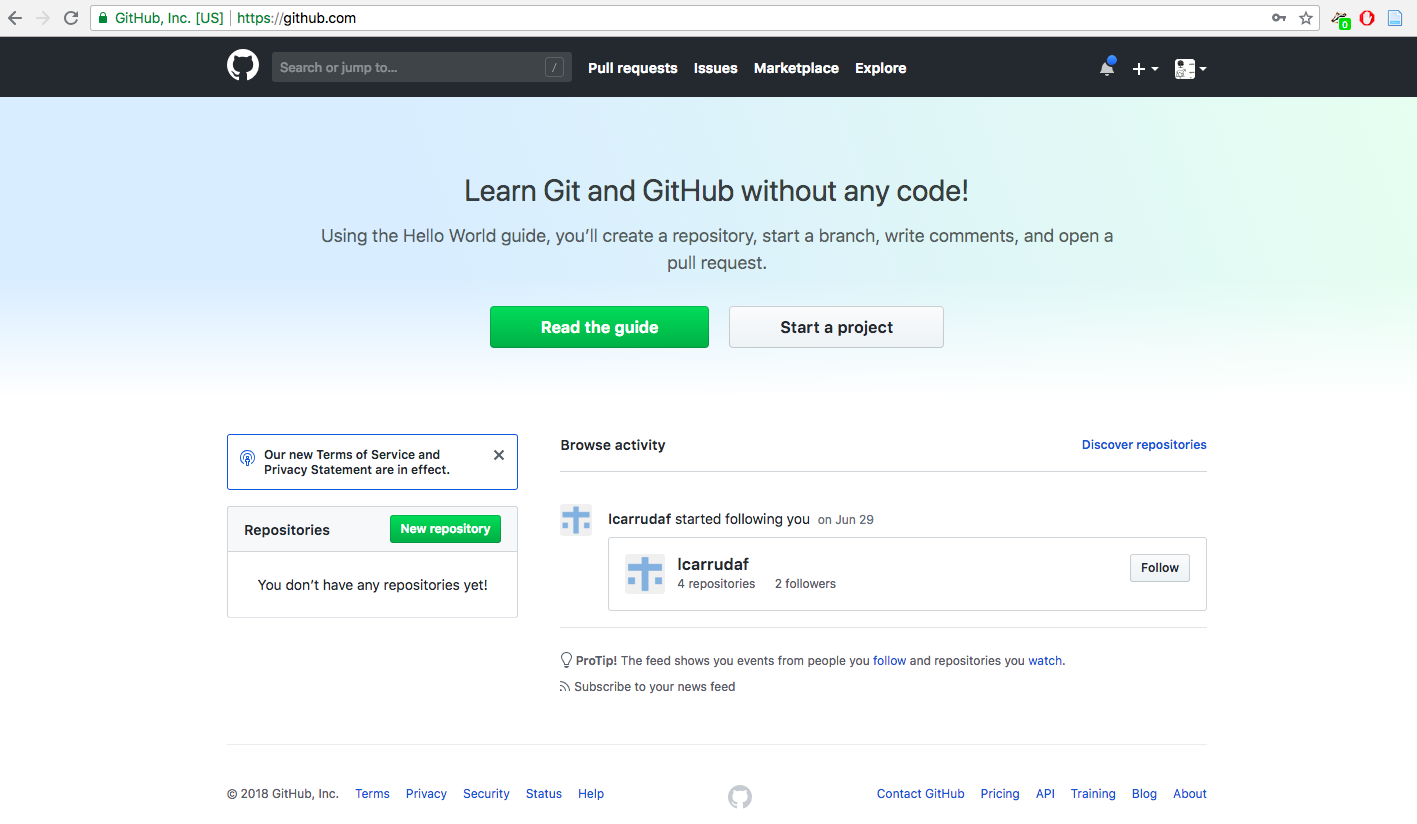
Task: Click the Read the guide button
Action: [x=599, y=327]
